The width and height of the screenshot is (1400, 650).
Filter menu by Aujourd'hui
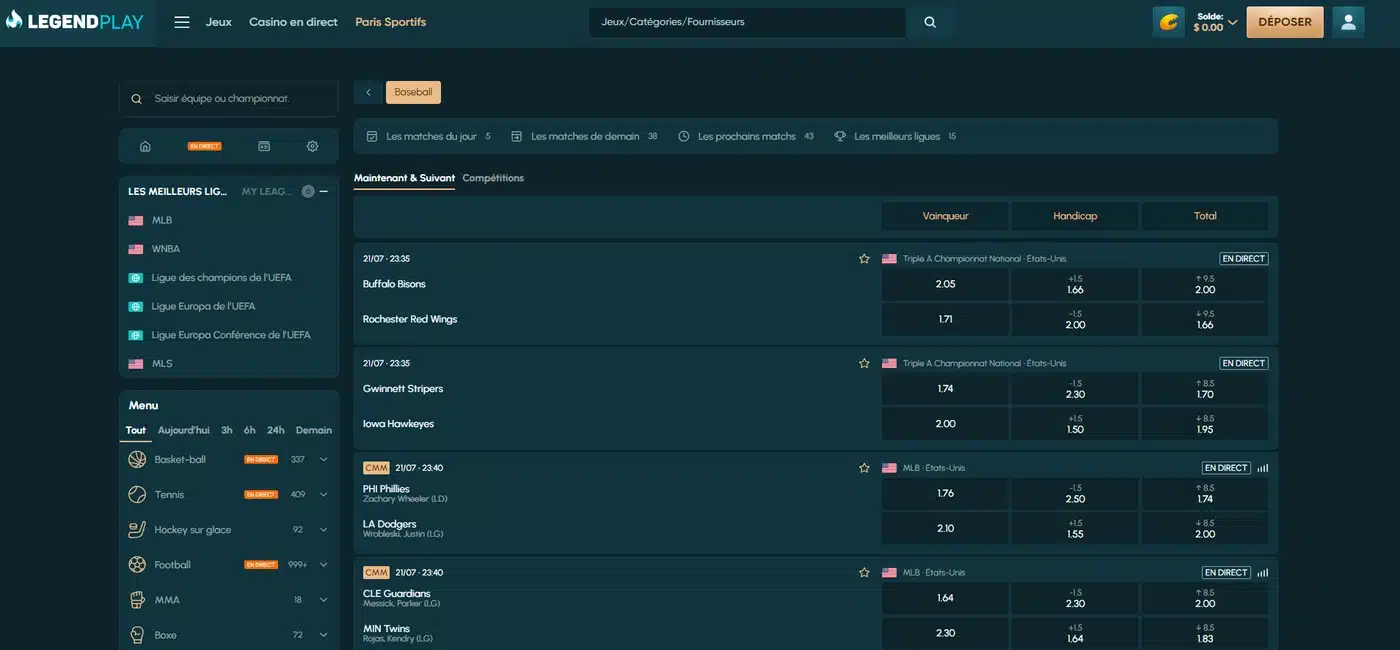[184, 430]
